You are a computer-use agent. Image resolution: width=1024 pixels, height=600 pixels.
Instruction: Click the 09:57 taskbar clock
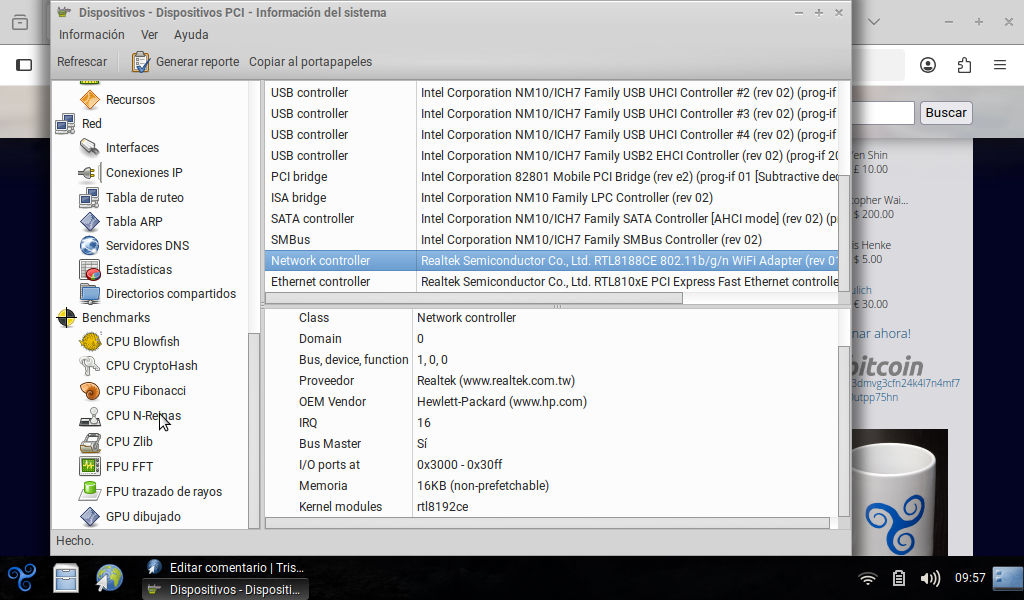point(970,578)
